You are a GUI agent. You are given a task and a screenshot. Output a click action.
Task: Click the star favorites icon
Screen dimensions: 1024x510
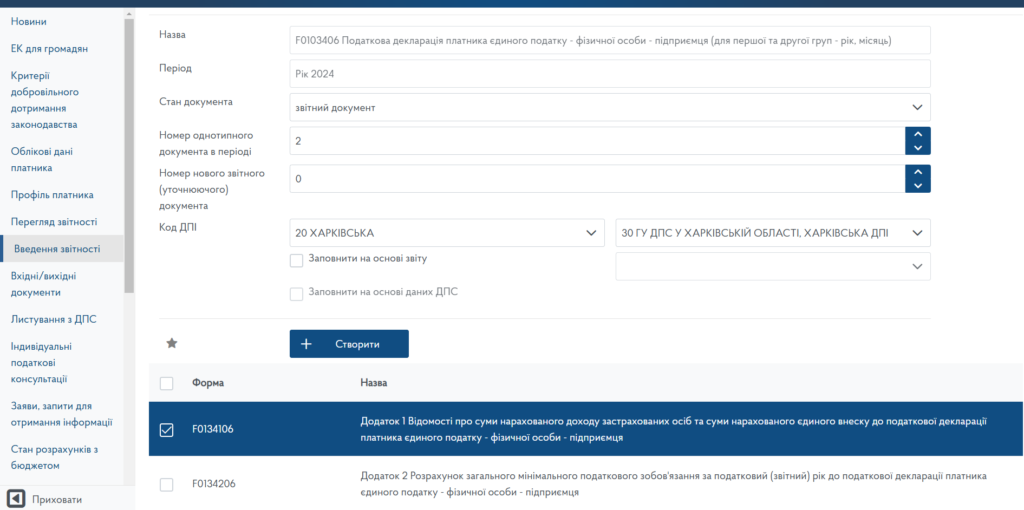(171, 343)
